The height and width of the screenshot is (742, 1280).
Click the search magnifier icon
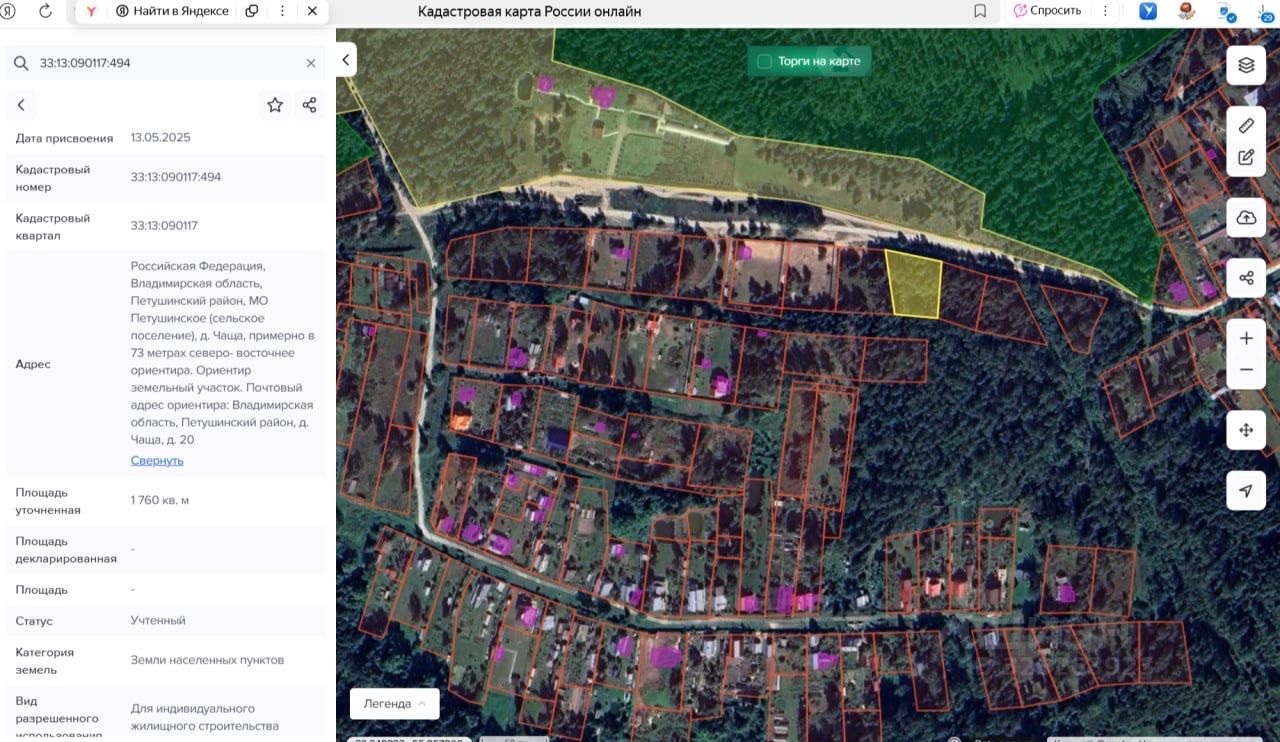pyautogui.click(x=21, y=63)
